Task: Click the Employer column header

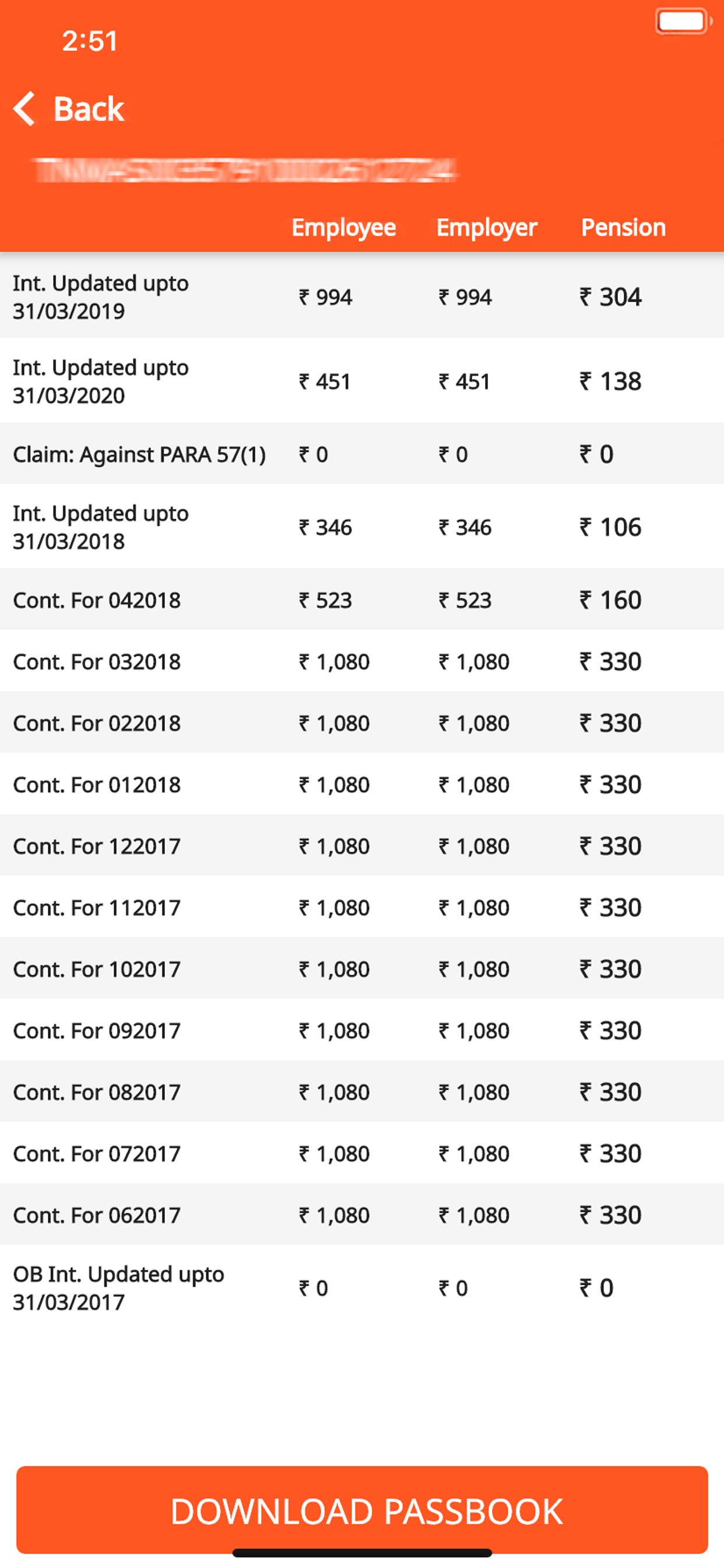Action: (x=486, y=227)
